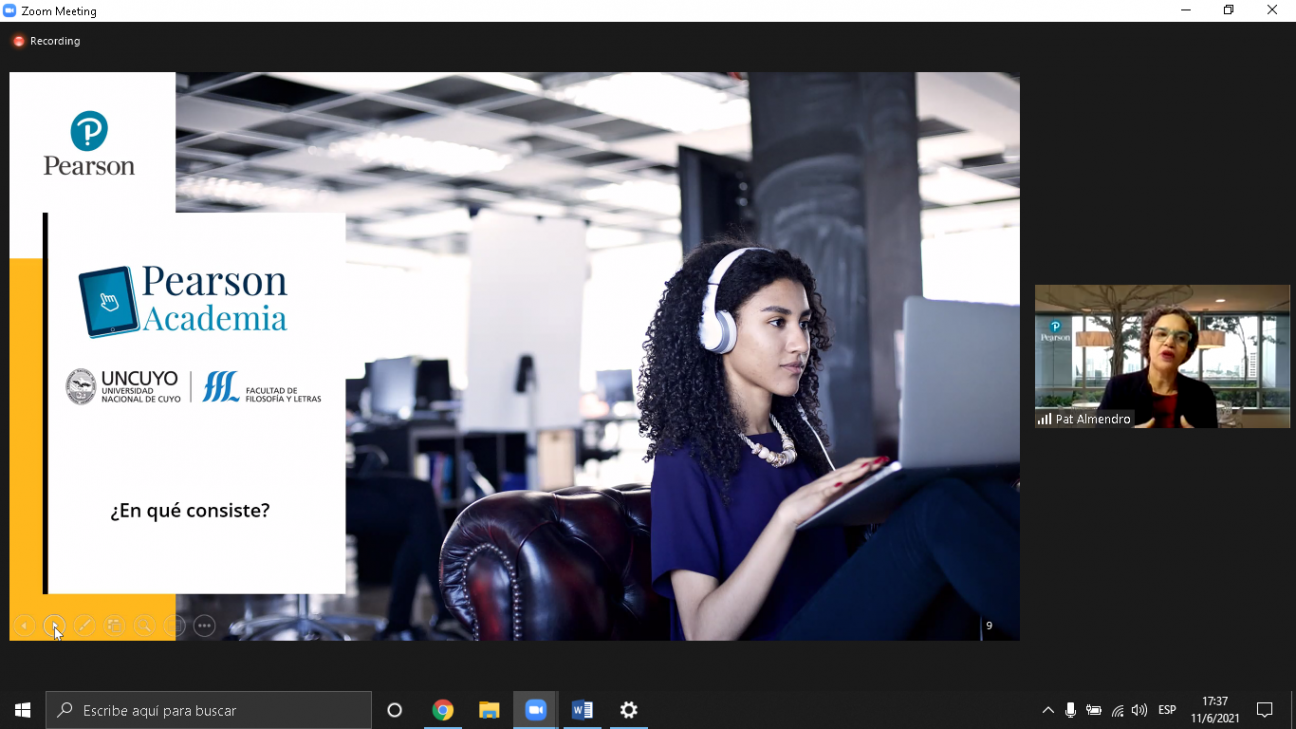Activate slideshow zoom magnifier

click(144, 626)
